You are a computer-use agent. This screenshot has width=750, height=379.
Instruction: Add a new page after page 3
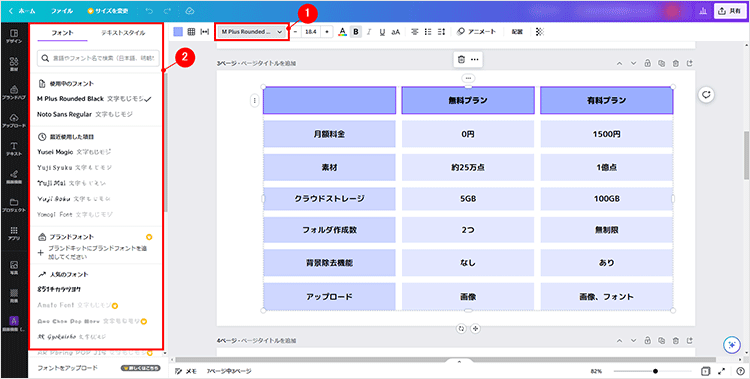tap(689, 63)
